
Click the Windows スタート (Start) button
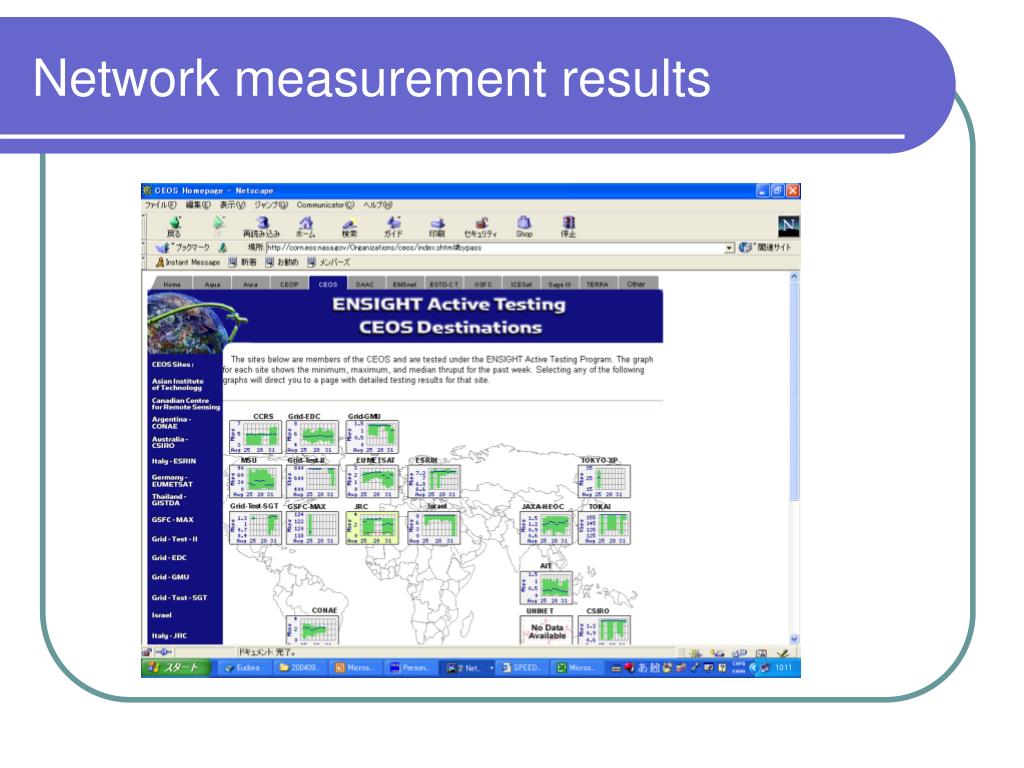pos(176,667)
